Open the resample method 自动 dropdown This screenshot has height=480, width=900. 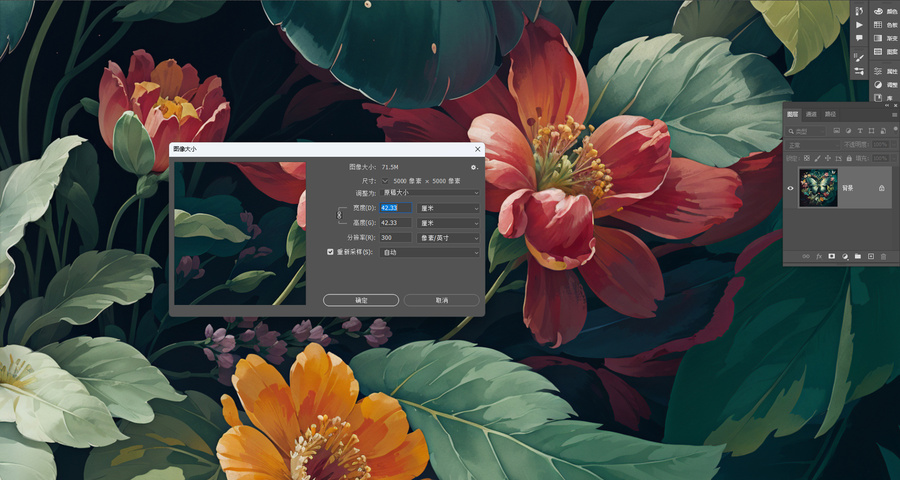click(x=429, y=253)
